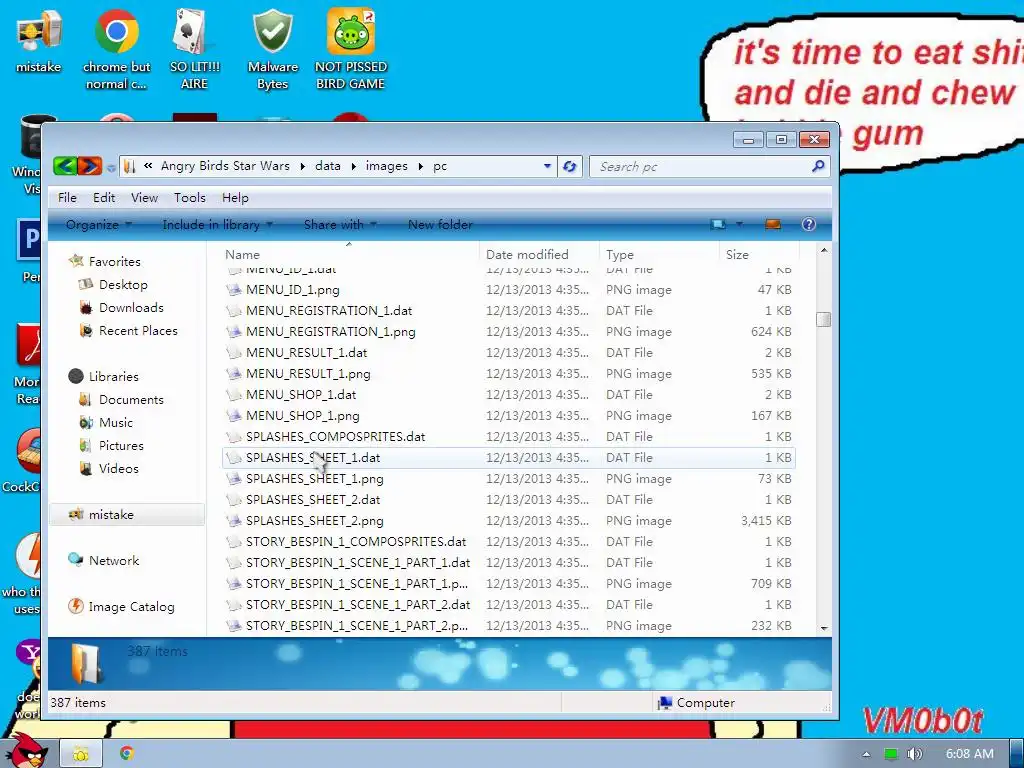Select STORY_BESPIN_1_COMPOSPRITES.dat file
Screen dimensions: 1024x768
click(356, 541)
